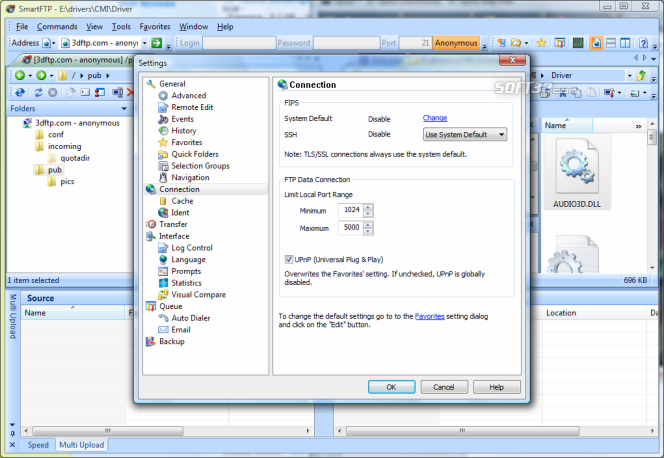664x458 pixels.
Task: Open the File menu
Action: [22, 27]
